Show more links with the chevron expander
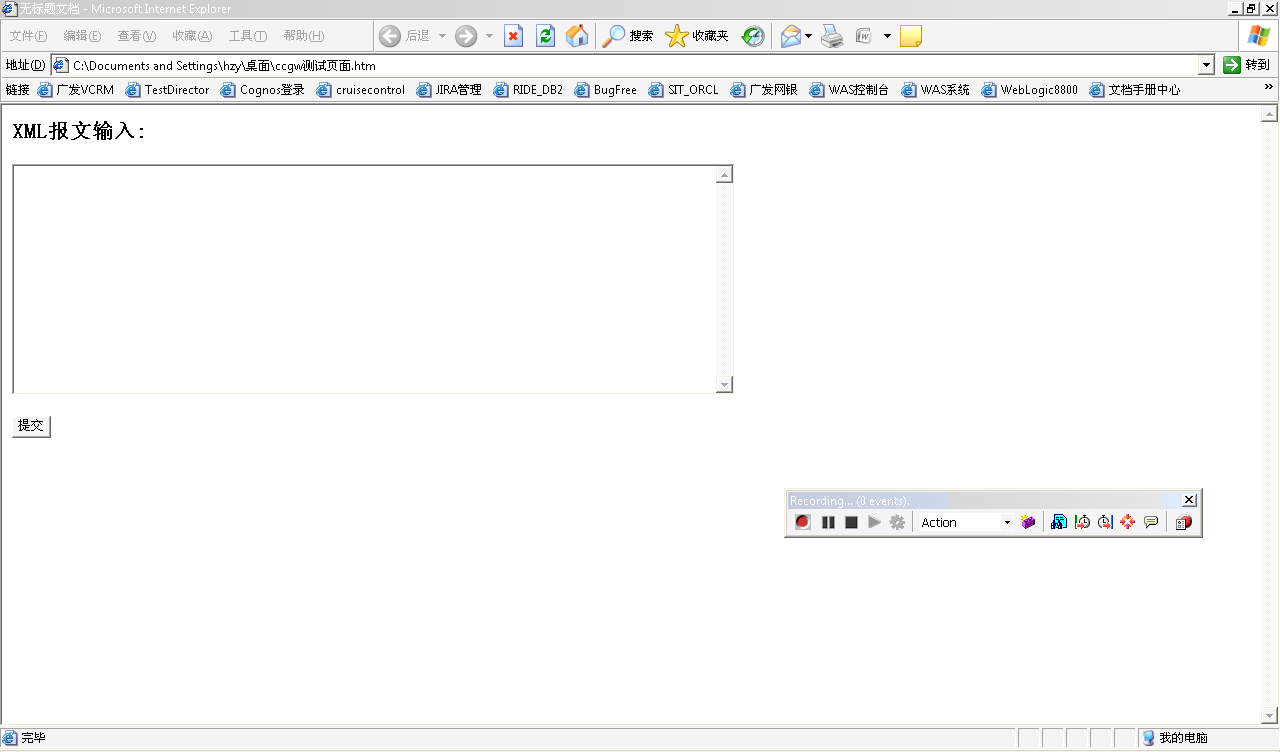 pos(1269,88)
